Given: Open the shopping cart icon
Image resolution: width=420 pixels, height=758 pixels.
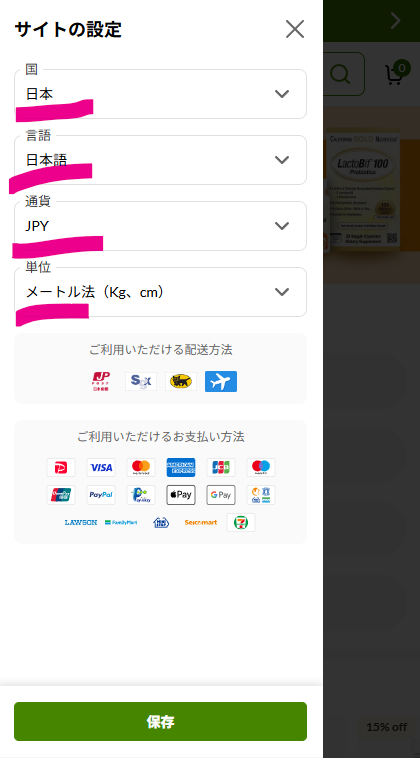Looking at the screenshot, I should pos(395,73).
